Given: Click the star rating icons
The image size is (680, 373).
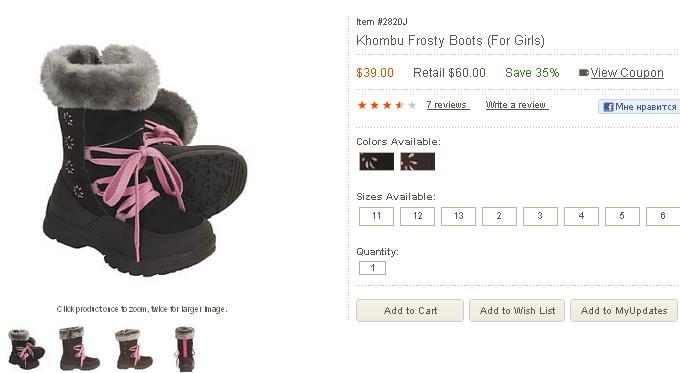Looking at the screenshot, I should (x=386, y=105).
